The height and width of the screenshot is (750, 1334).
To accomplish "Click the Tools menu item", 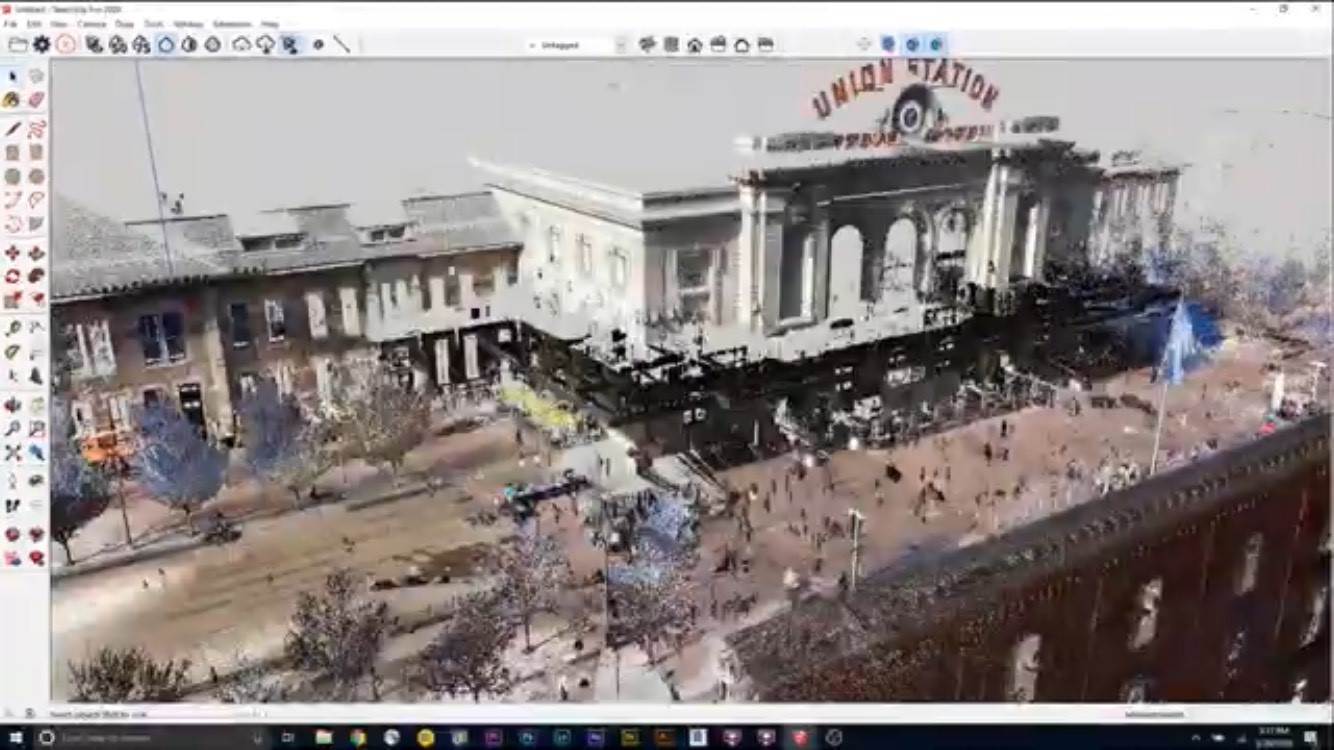I will click(154, 23).
